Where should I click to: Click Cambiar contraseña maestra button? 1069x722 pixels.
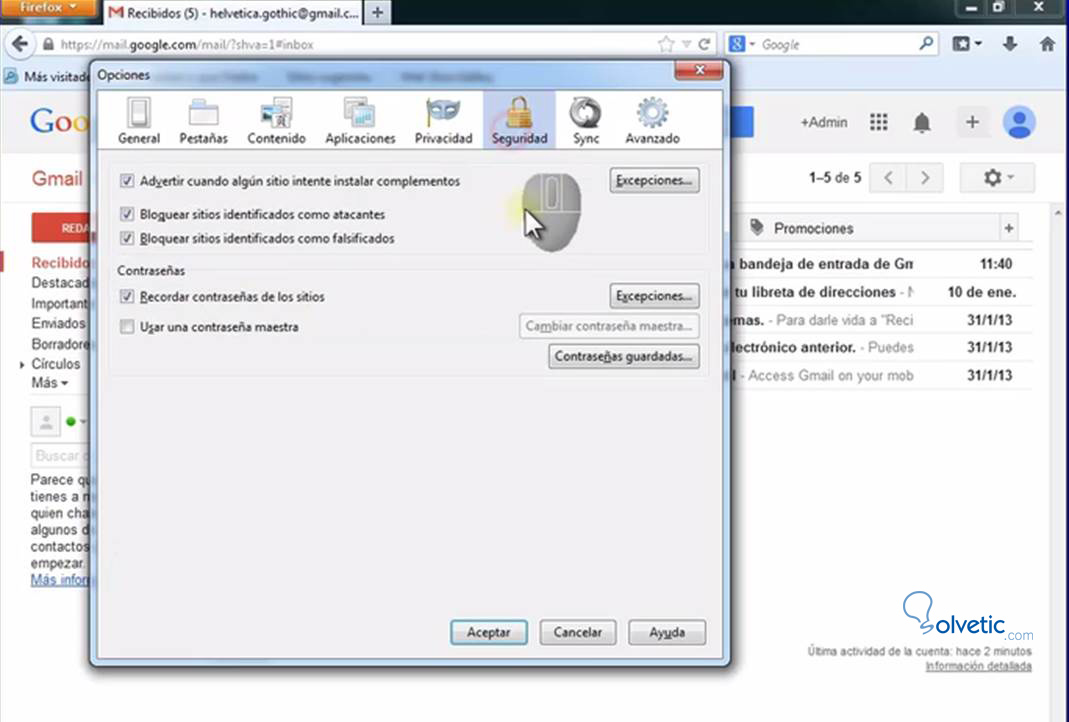609,326
